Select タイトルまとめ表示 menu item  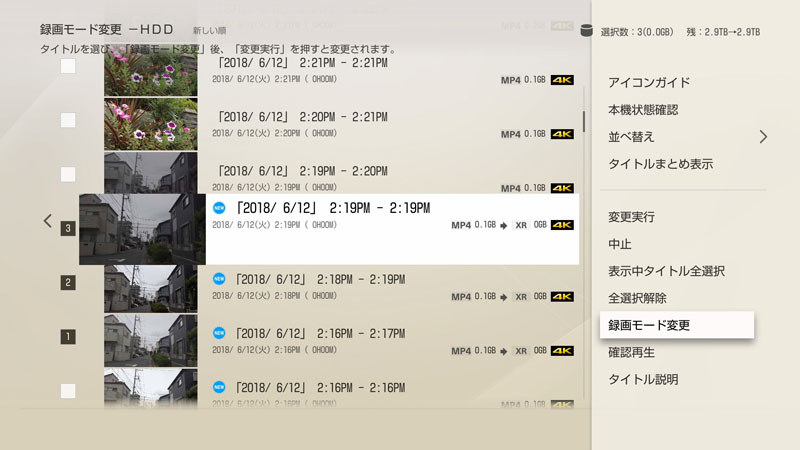[x=661, y=164]
